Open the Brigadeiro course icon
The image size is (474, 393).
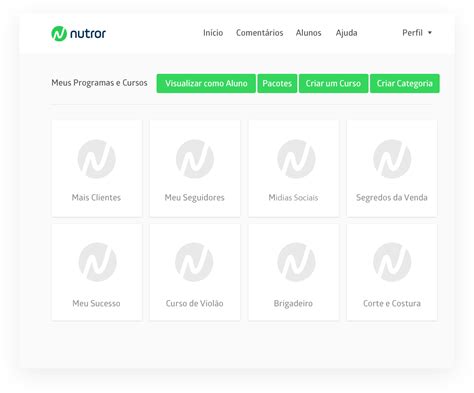click(x=296, y=262)
